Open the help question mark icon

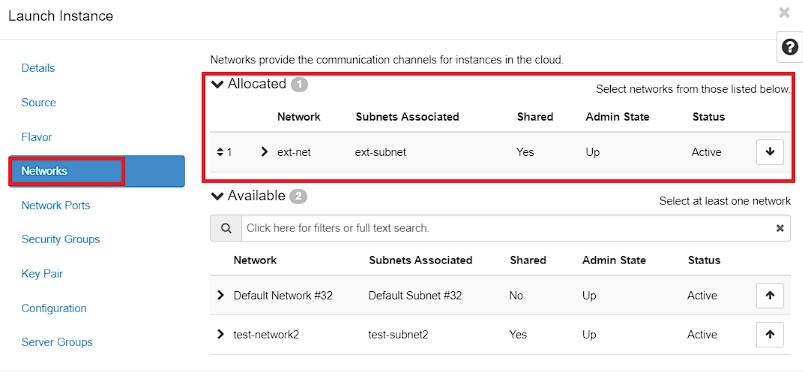790,47
